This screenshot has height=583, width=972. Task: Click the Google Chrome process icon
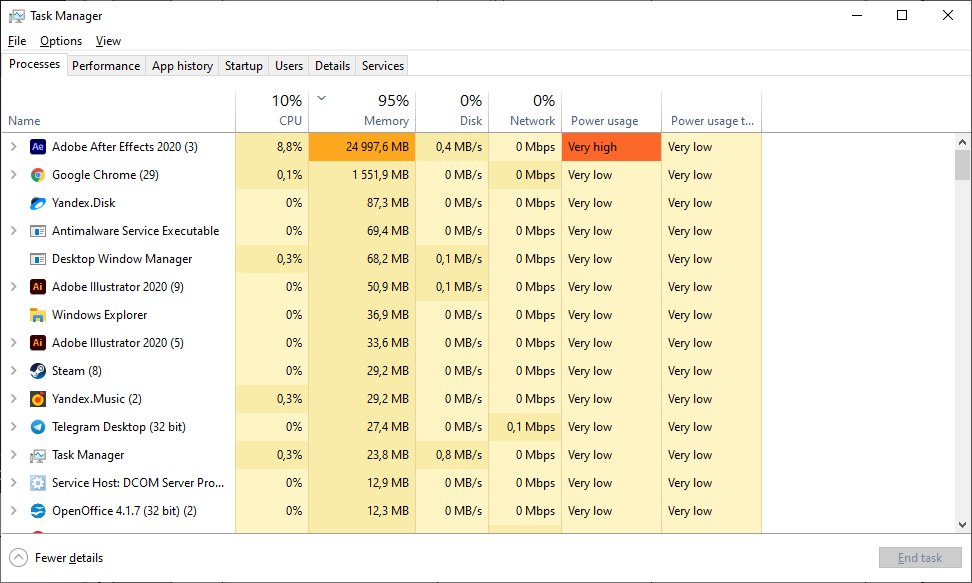(38, 175)
